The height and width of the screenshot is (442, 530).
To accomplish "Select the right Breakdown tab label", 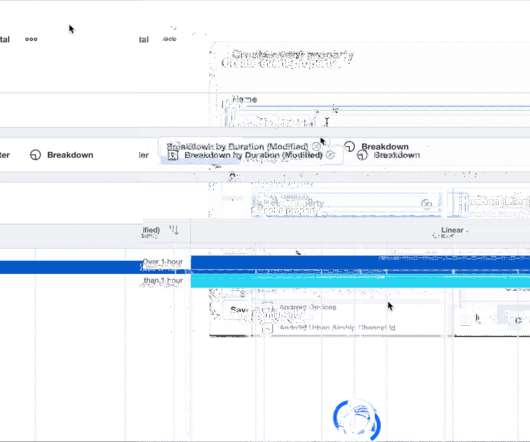I will (397, 155).
